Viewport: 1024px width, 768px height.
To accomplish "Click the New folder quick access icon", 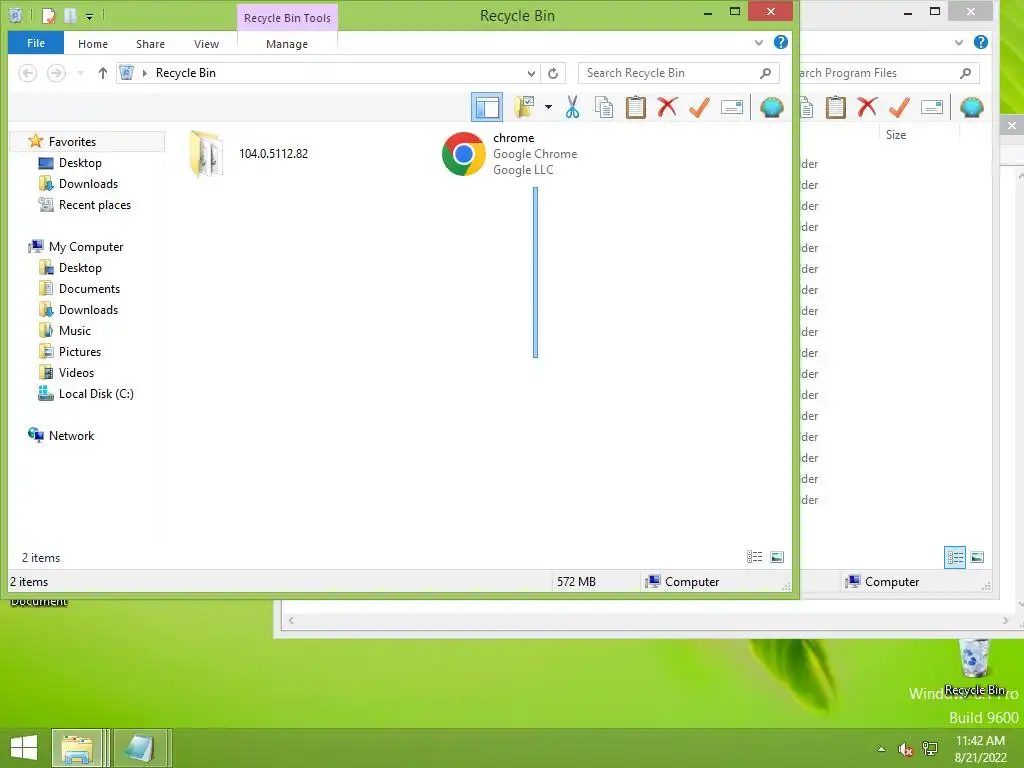I will 70,15.
